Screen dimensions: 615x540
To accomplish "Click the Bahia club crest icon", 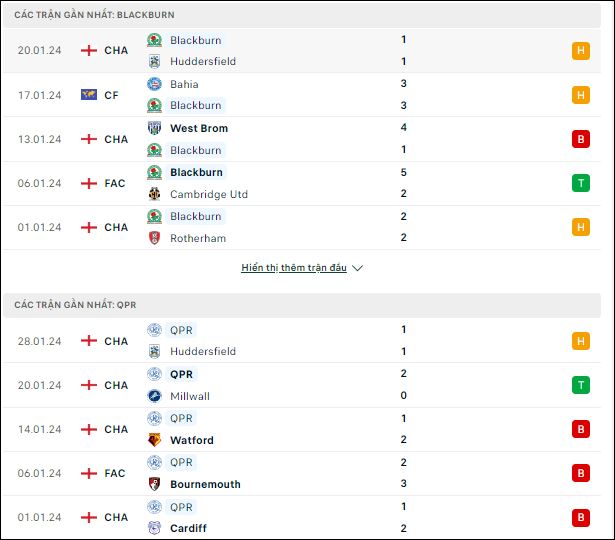I will [x=155, y=84].
